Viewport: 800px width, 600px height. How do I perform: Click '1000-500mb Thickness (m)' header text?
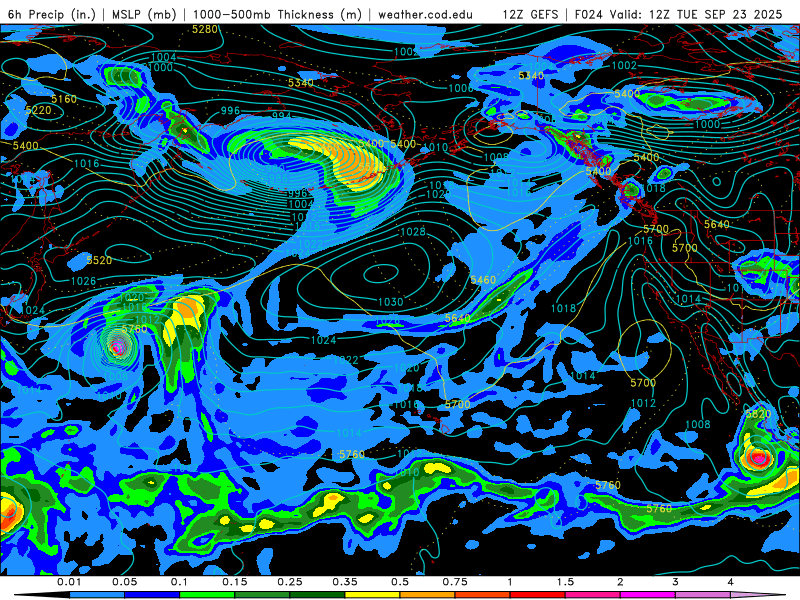(x=277, y=14)
